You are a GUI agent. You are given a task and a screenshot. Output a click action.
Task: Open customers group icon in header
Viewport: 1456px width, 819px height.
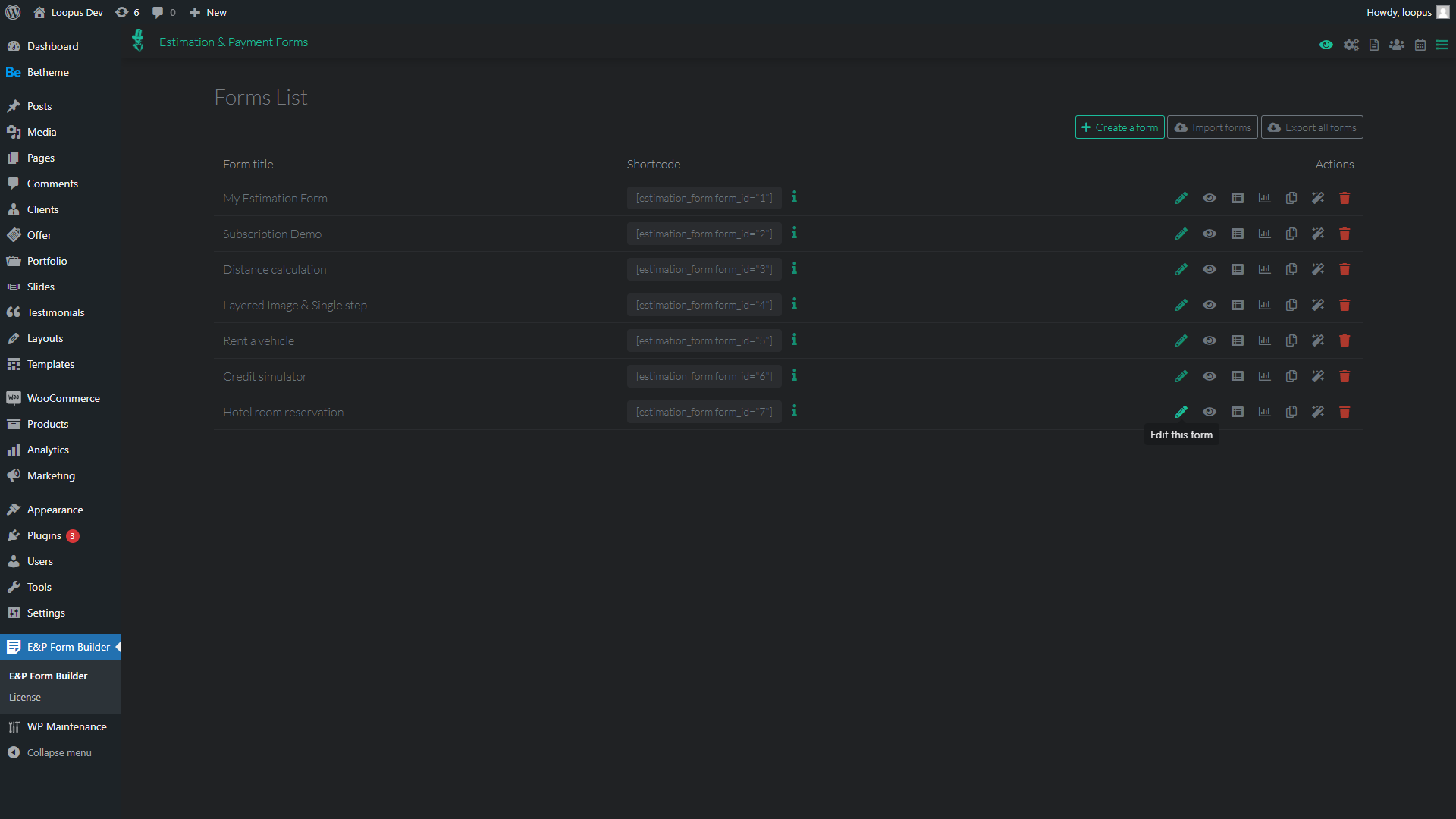pyautogui.click(x=1396, y=45)
